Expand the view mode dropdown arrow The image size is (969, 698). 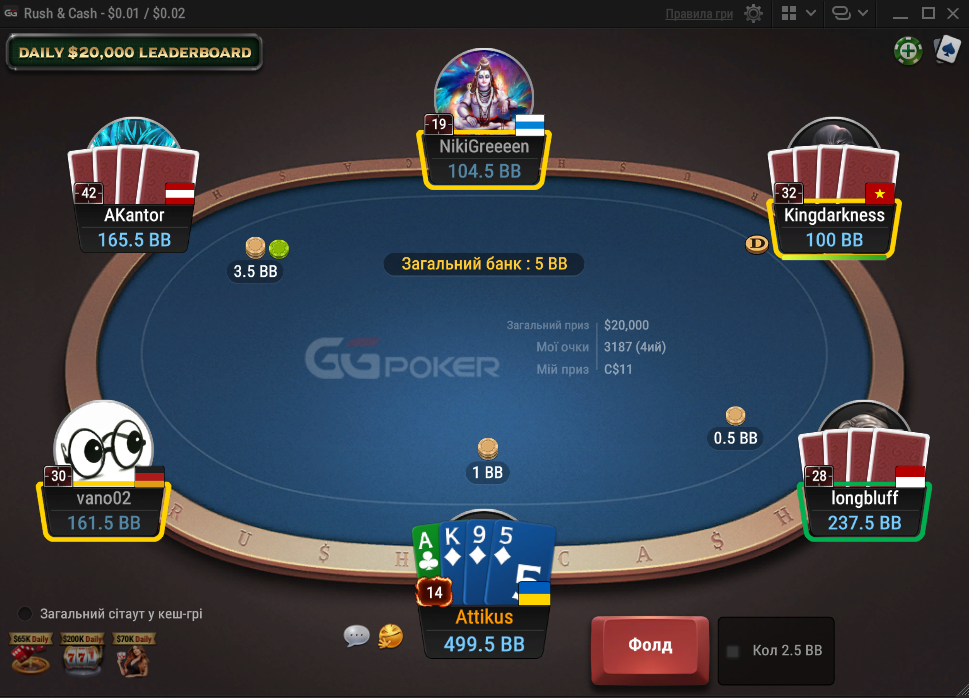(x=863, y=13)
